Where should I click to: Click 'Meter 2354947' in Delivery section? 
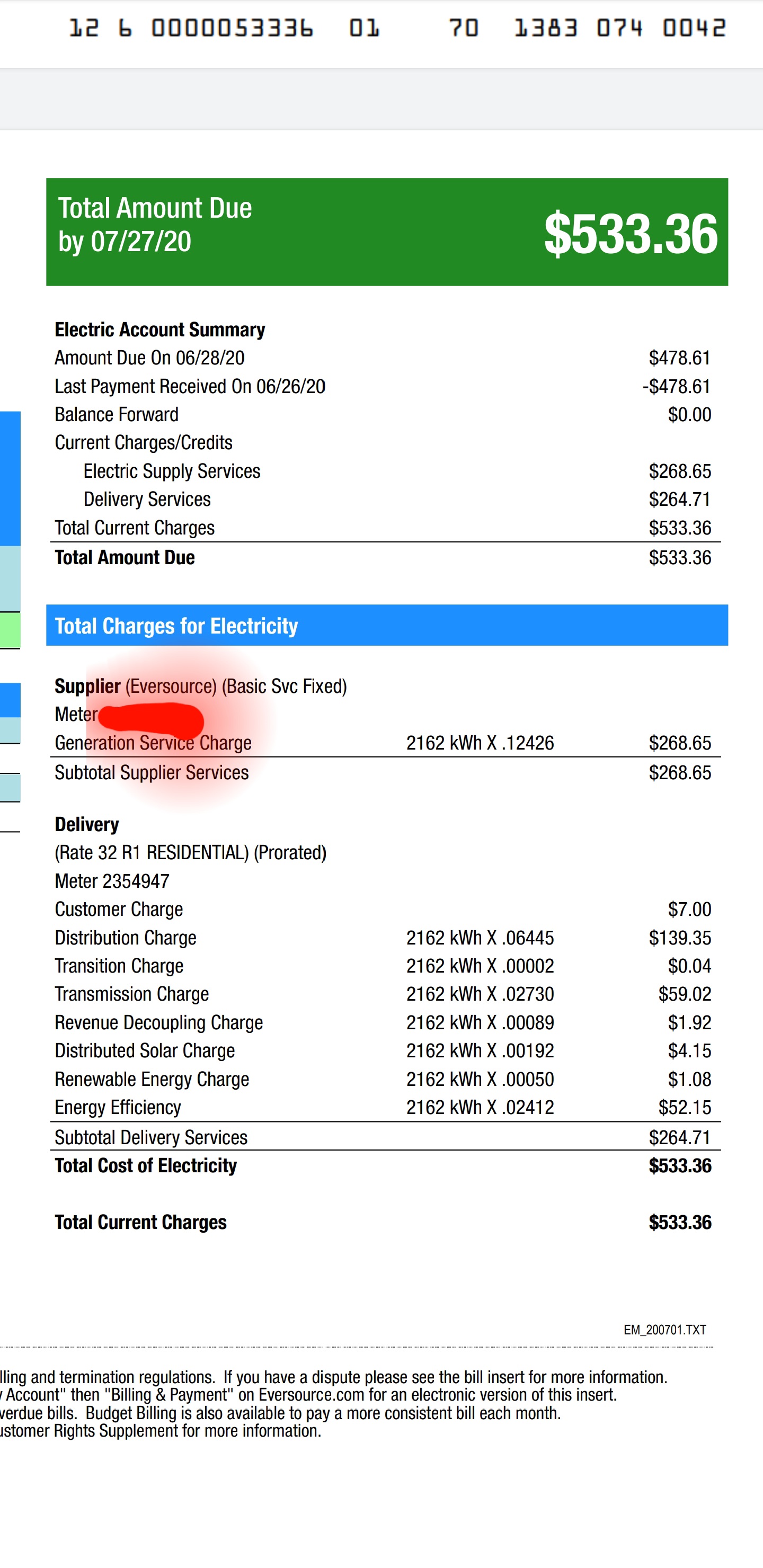click(112, 881)
